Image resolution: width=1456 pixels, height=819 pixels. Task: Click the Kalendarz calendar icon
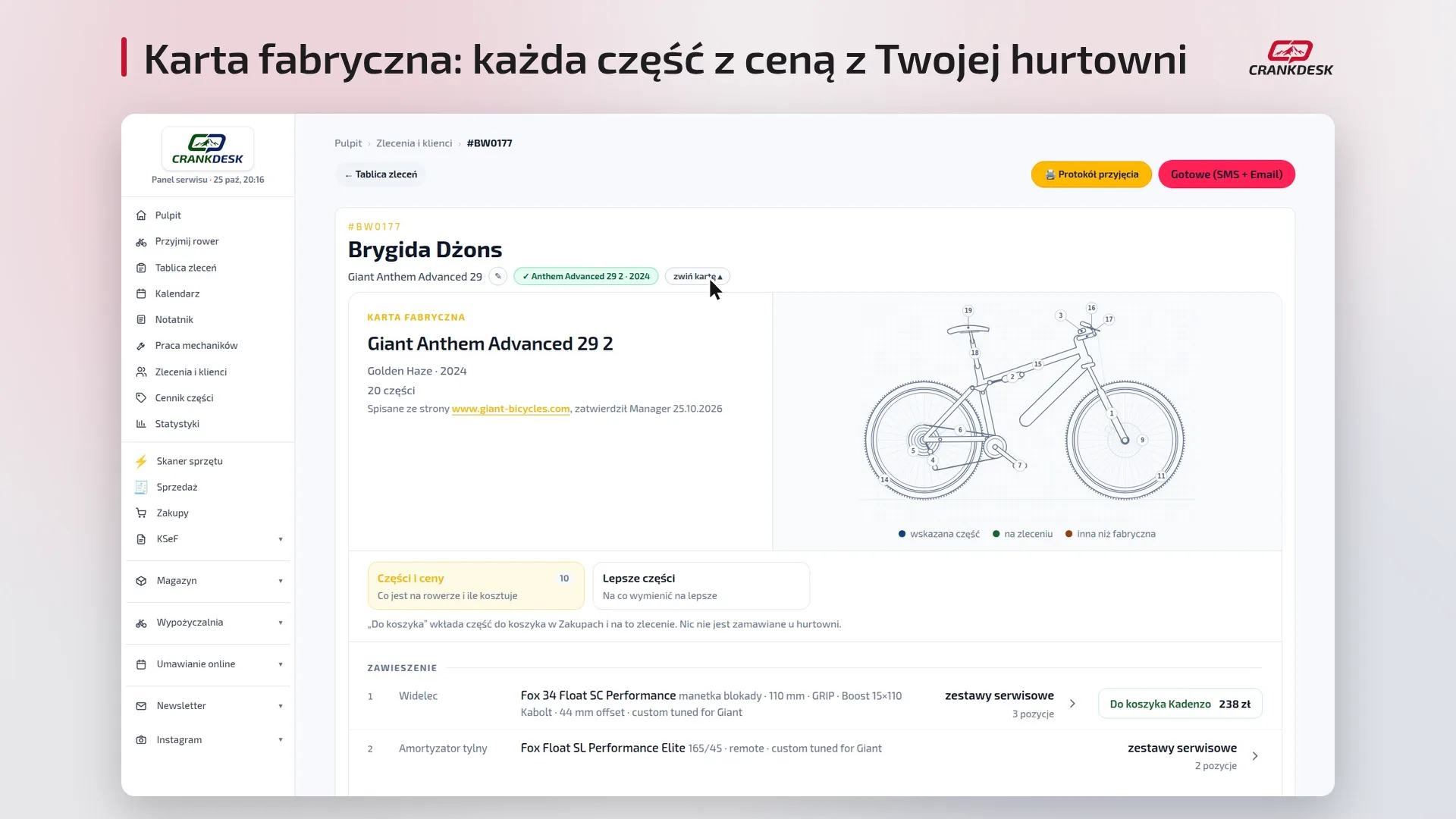click(141, 293)
